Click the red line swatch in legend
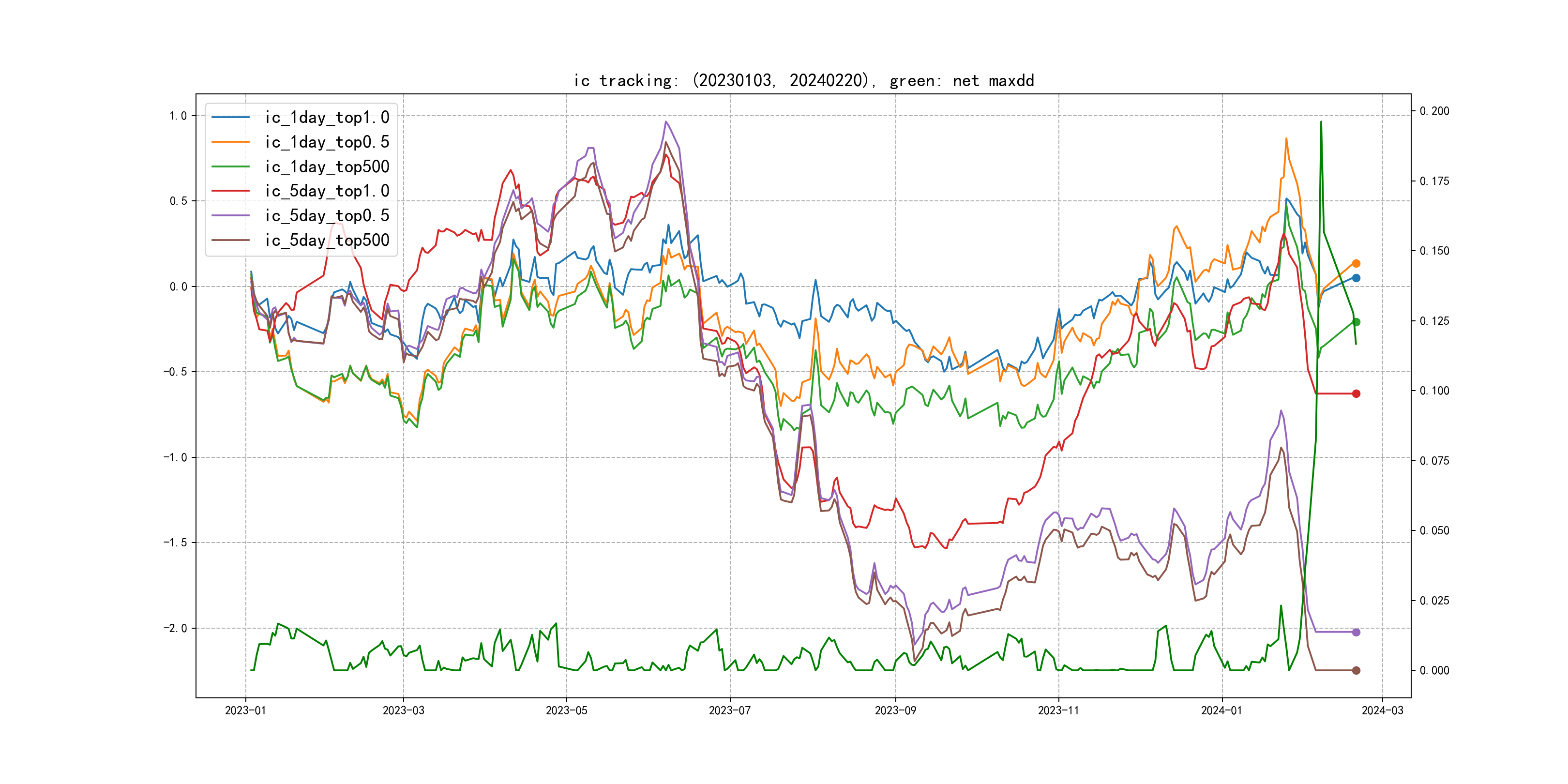1568x784 pixels. click(x=231, y=191)
